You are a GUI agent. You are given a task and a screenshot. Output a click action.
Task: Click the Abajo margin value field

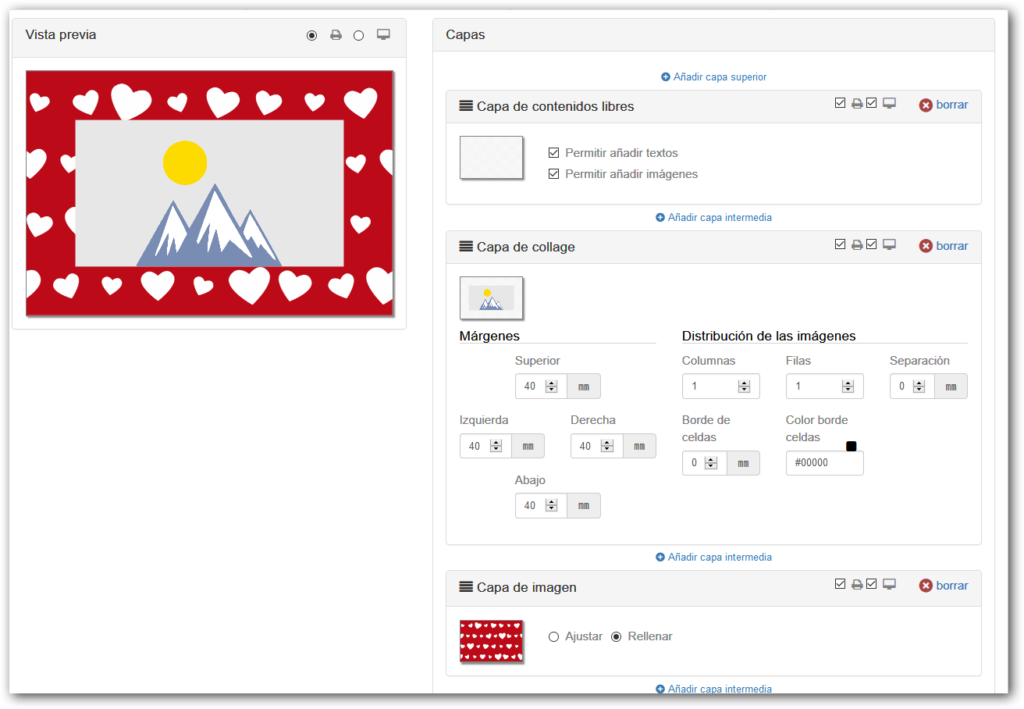point(541,505)
